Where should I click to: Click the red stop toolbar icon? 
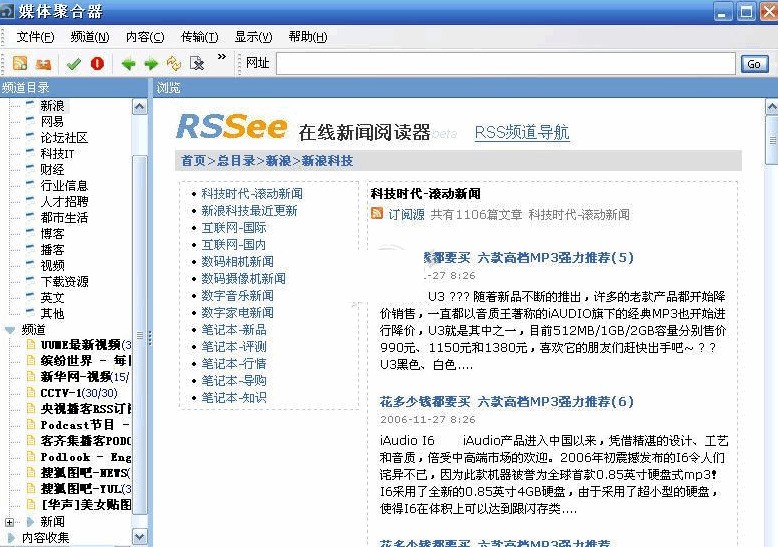97,63
